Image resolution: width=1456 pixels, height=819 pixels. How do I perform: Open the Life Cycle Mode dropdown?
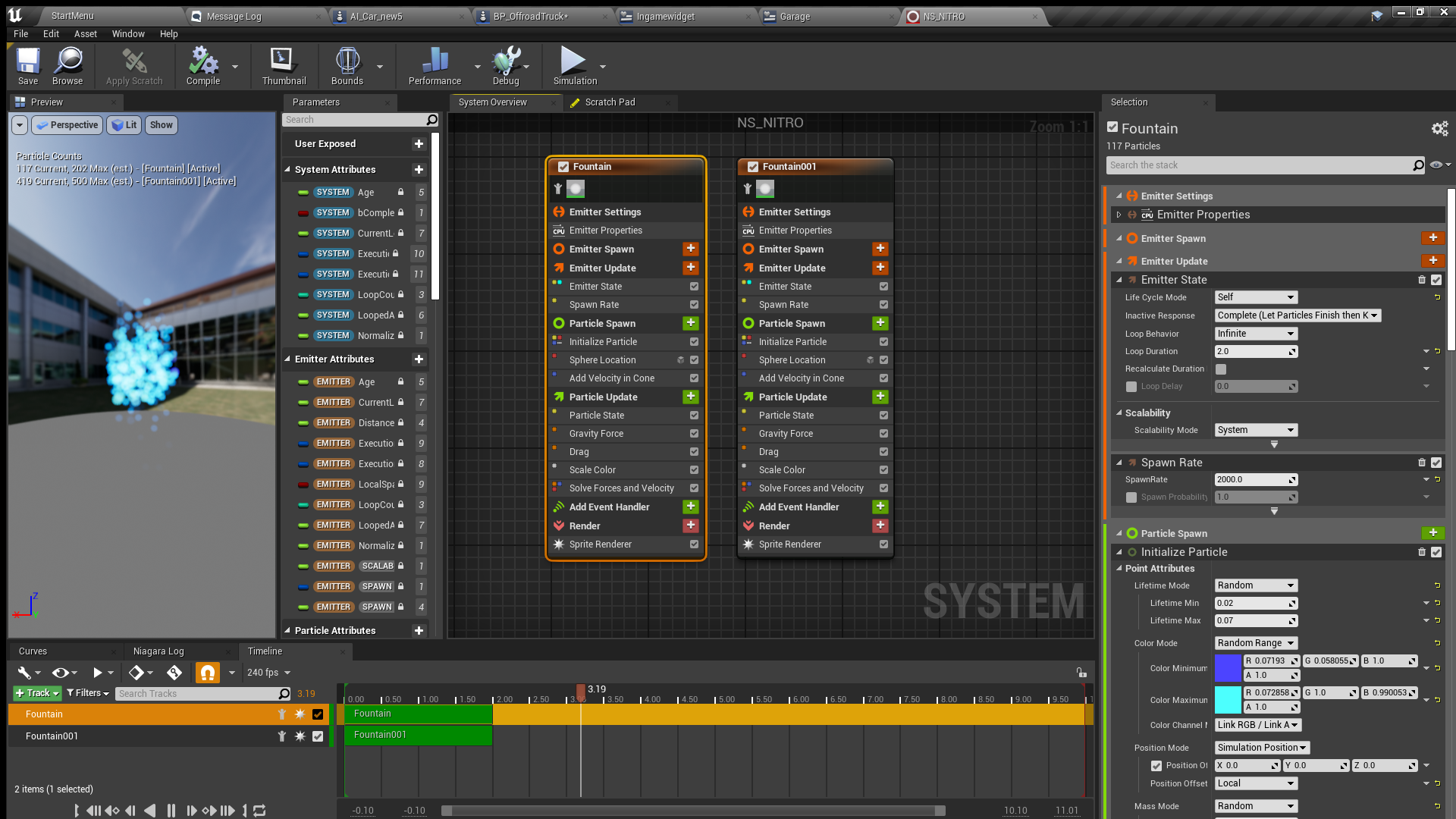[1256, 297]
